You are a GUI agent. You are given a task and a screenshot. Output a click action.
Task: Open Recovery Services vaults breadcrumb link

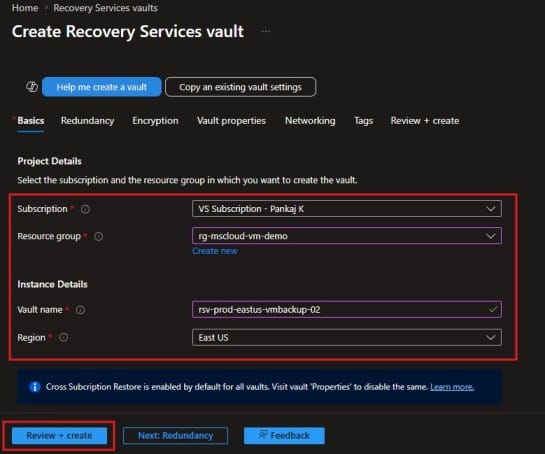[105, 8]
